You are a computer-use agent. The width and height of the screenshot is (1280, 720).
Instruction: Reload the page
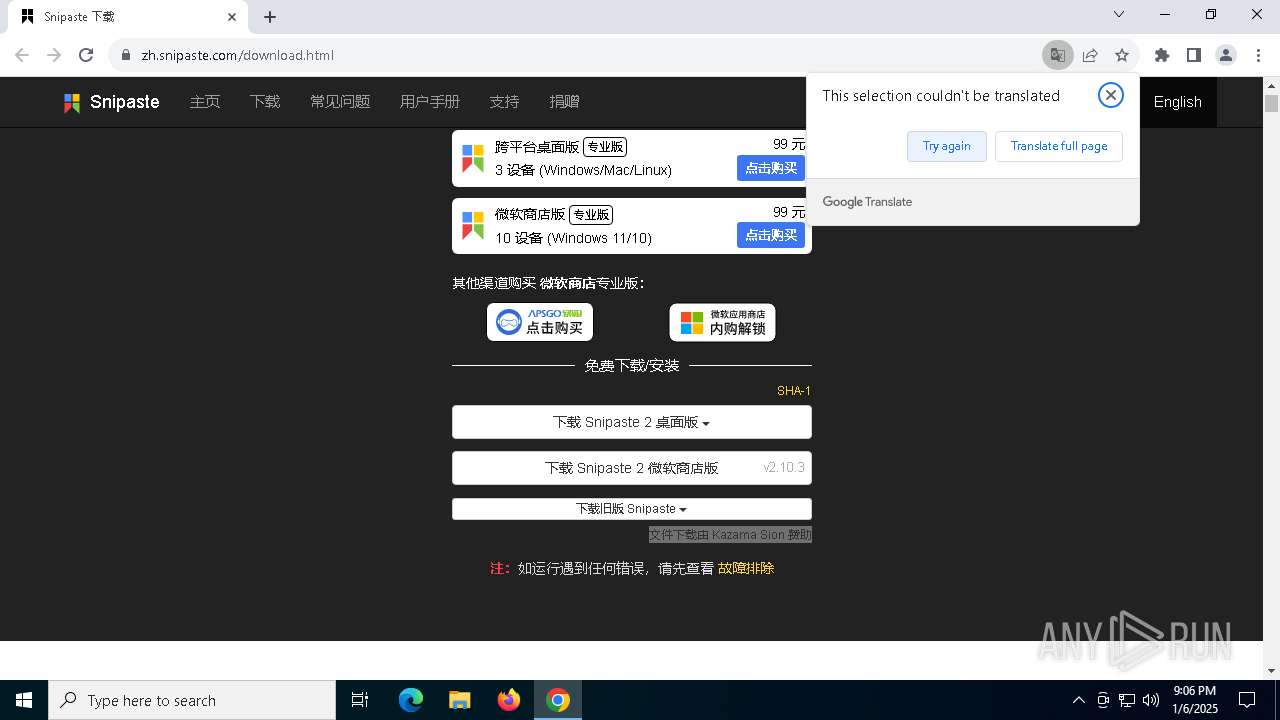(x=86, y=55)
